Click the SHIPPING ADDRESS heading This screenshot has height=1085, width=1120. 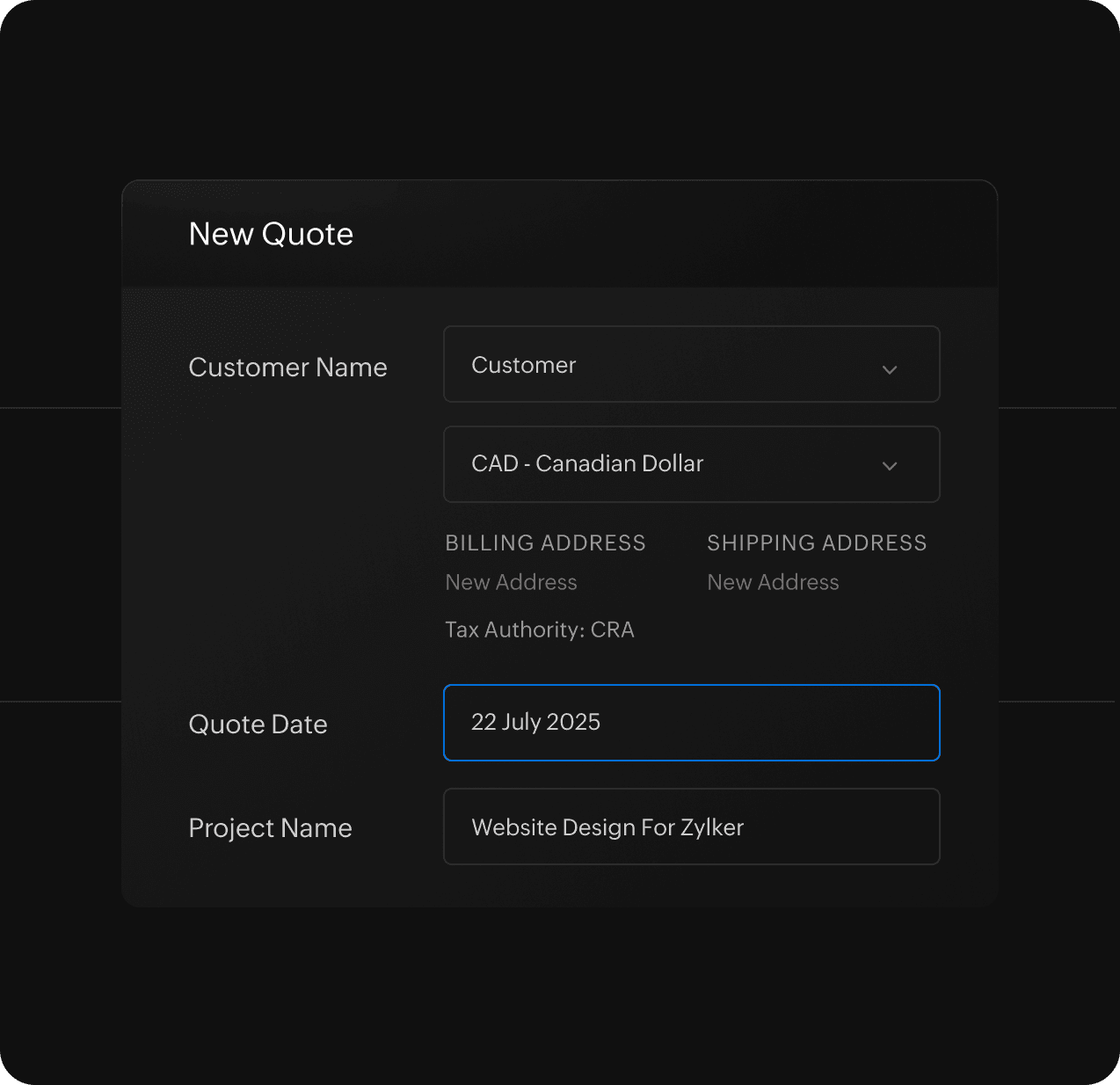pyautogui.click(x=817, y=542)
